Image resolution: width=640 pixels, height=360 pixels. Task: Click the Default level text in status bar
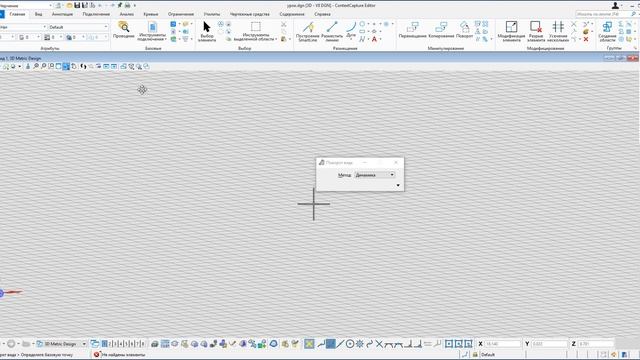coord(488,355)
